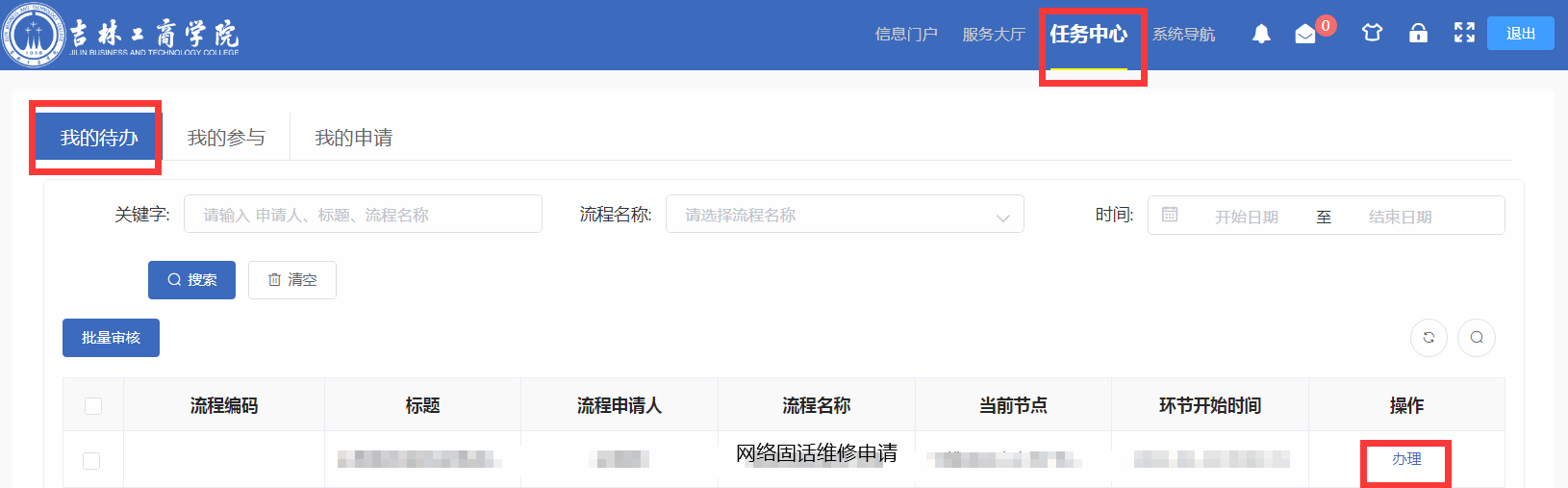Viewport: 1568px width, 488px height.
Task: Open the 开始日期 date picker
Action: tap(1246, 217)
